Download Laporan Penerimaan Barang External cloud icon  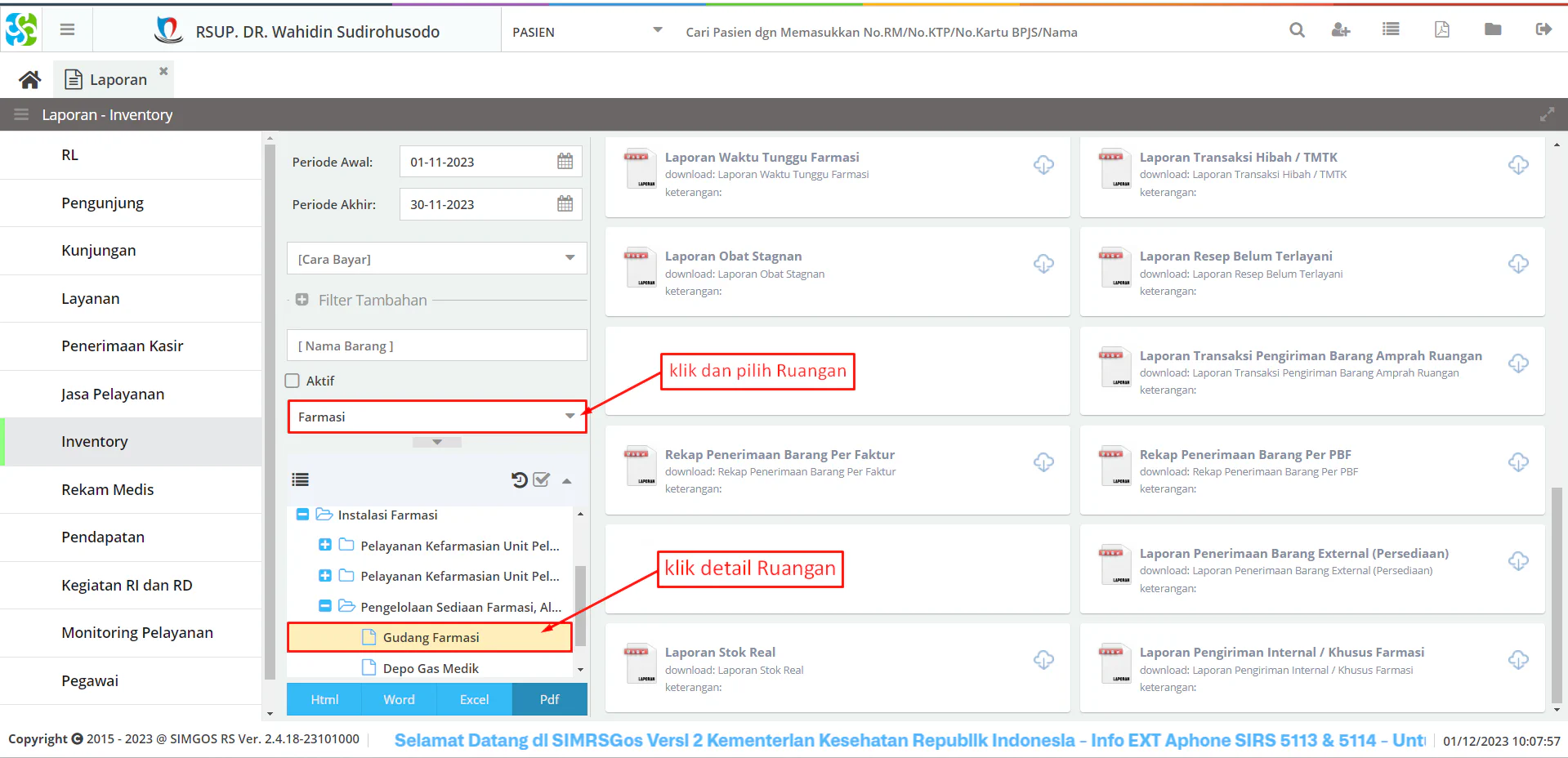[1518, 561]
